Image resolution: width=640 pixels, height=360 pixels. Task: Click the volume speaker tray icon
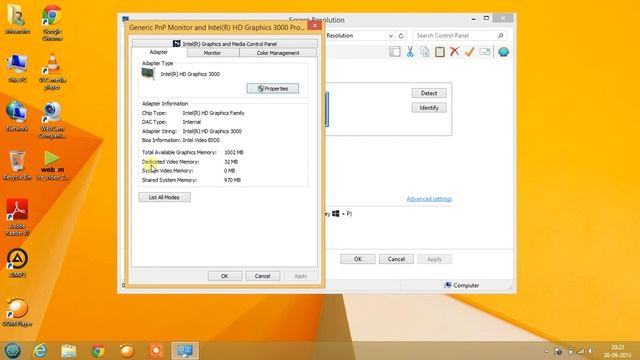point(590,351)
